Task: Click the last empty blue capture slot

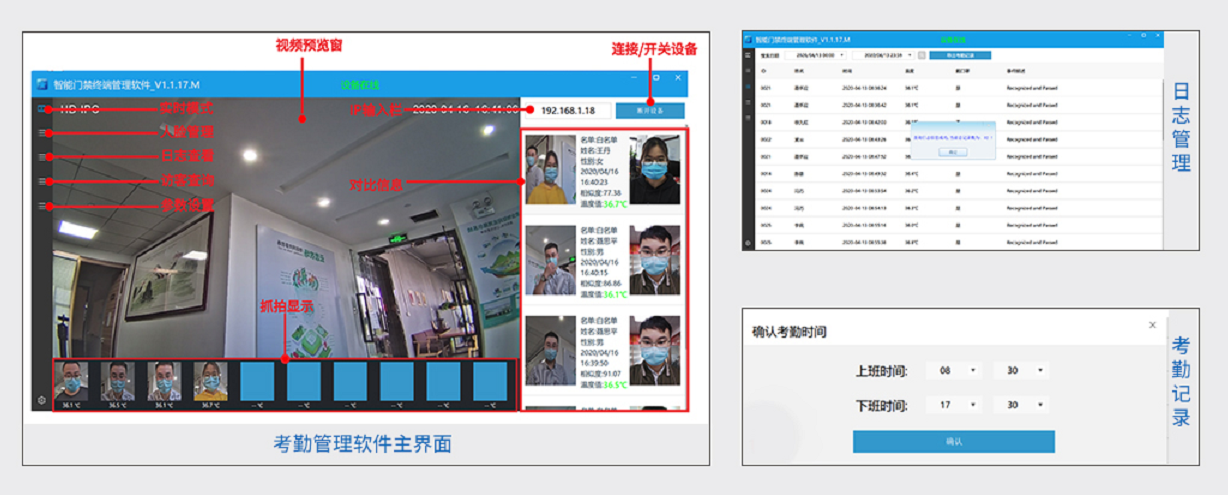Action: [x=491, y=381]
